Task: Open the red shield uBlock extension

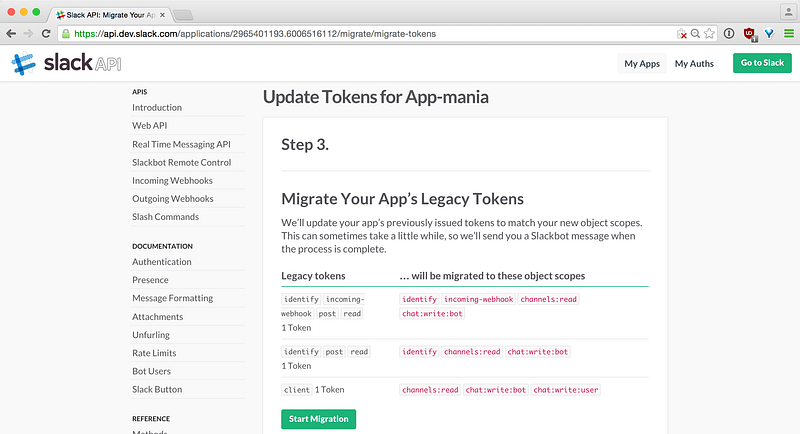Action: (x=749, y=34)
